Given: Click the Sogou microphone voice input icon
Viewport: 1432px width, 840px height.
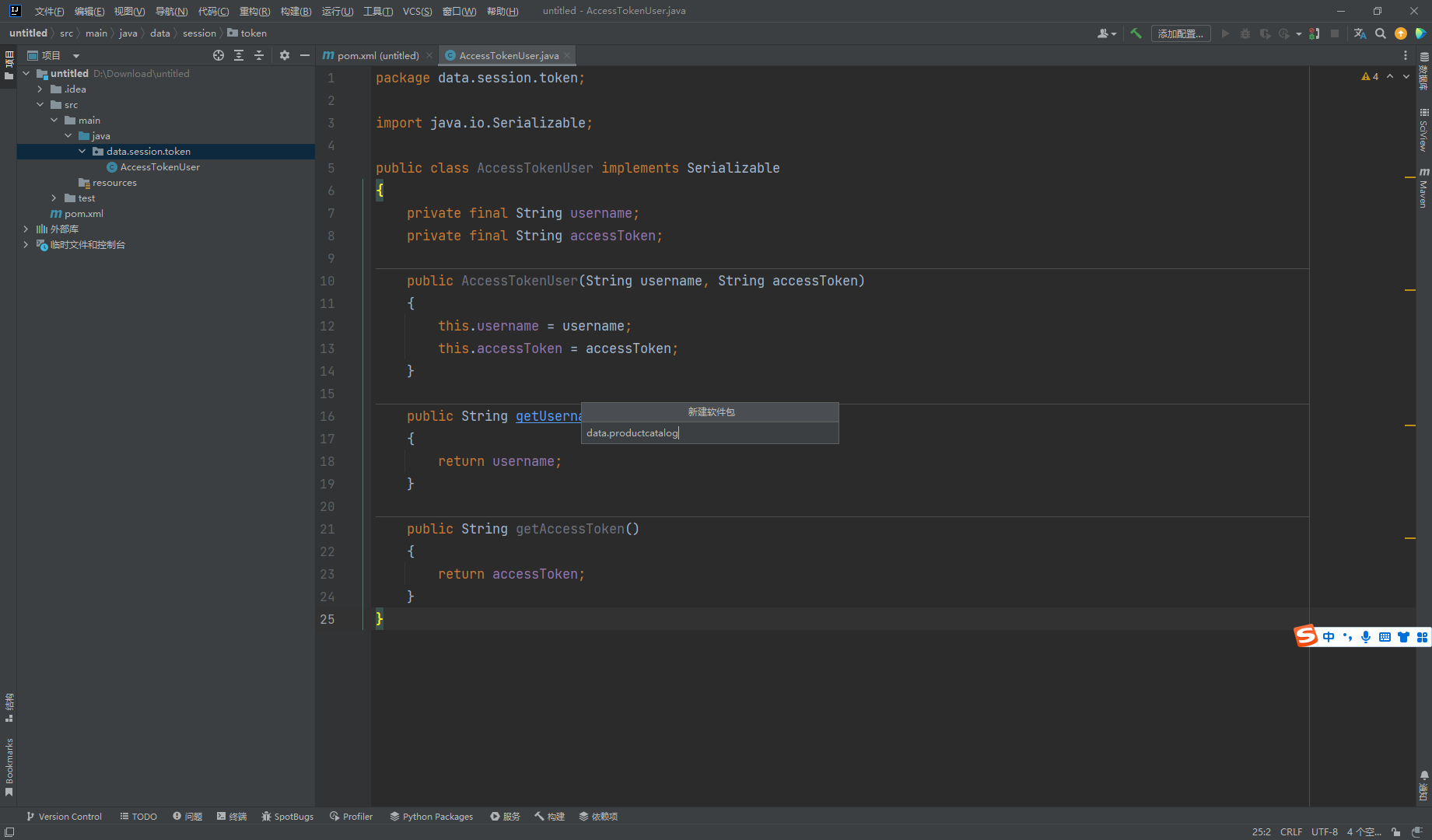Looking at the screenshot, I should 1366,637.
